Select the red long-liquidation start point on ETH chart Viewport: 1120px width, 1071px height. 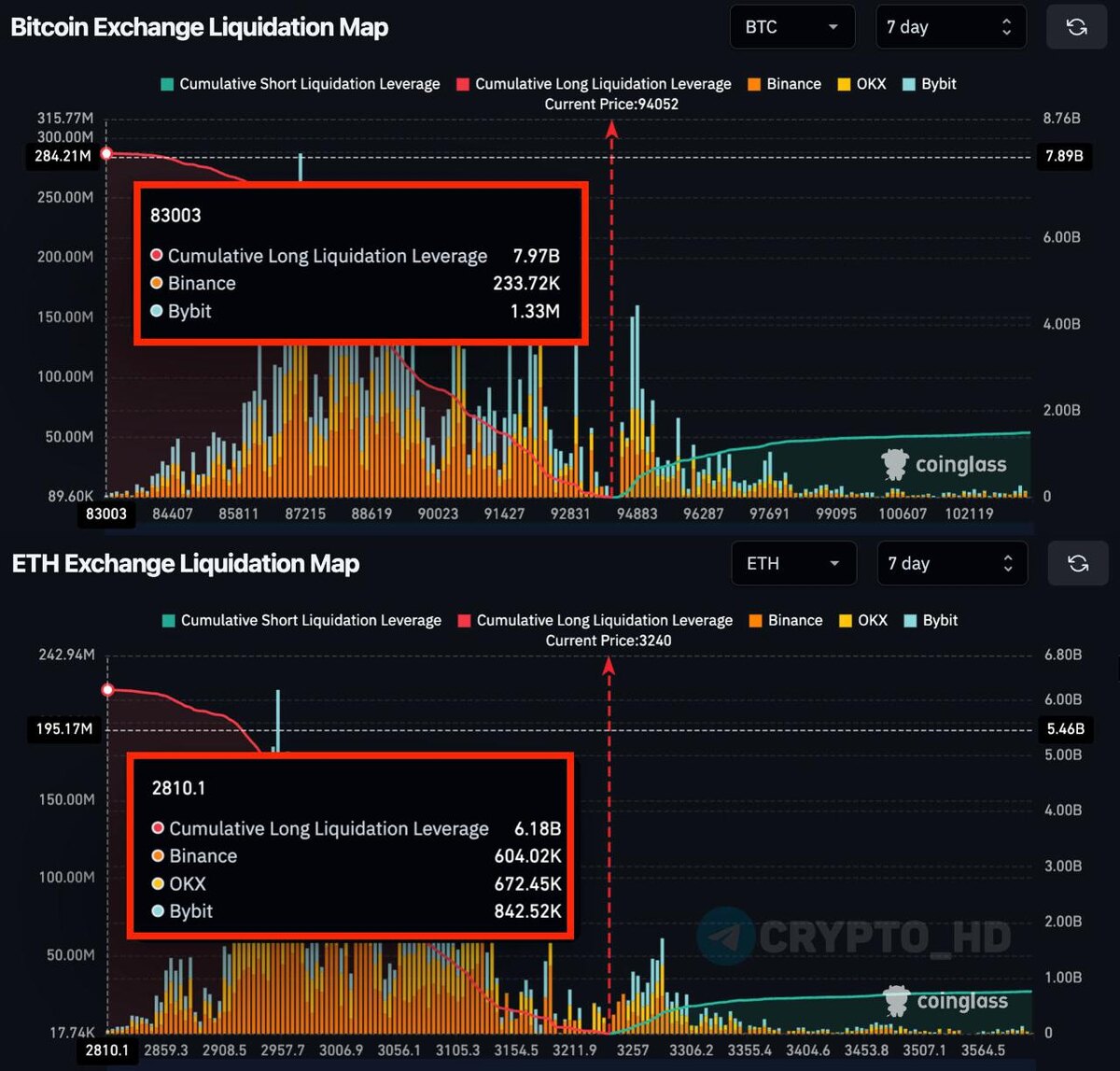pyautogui.click(x=107, y=690)
